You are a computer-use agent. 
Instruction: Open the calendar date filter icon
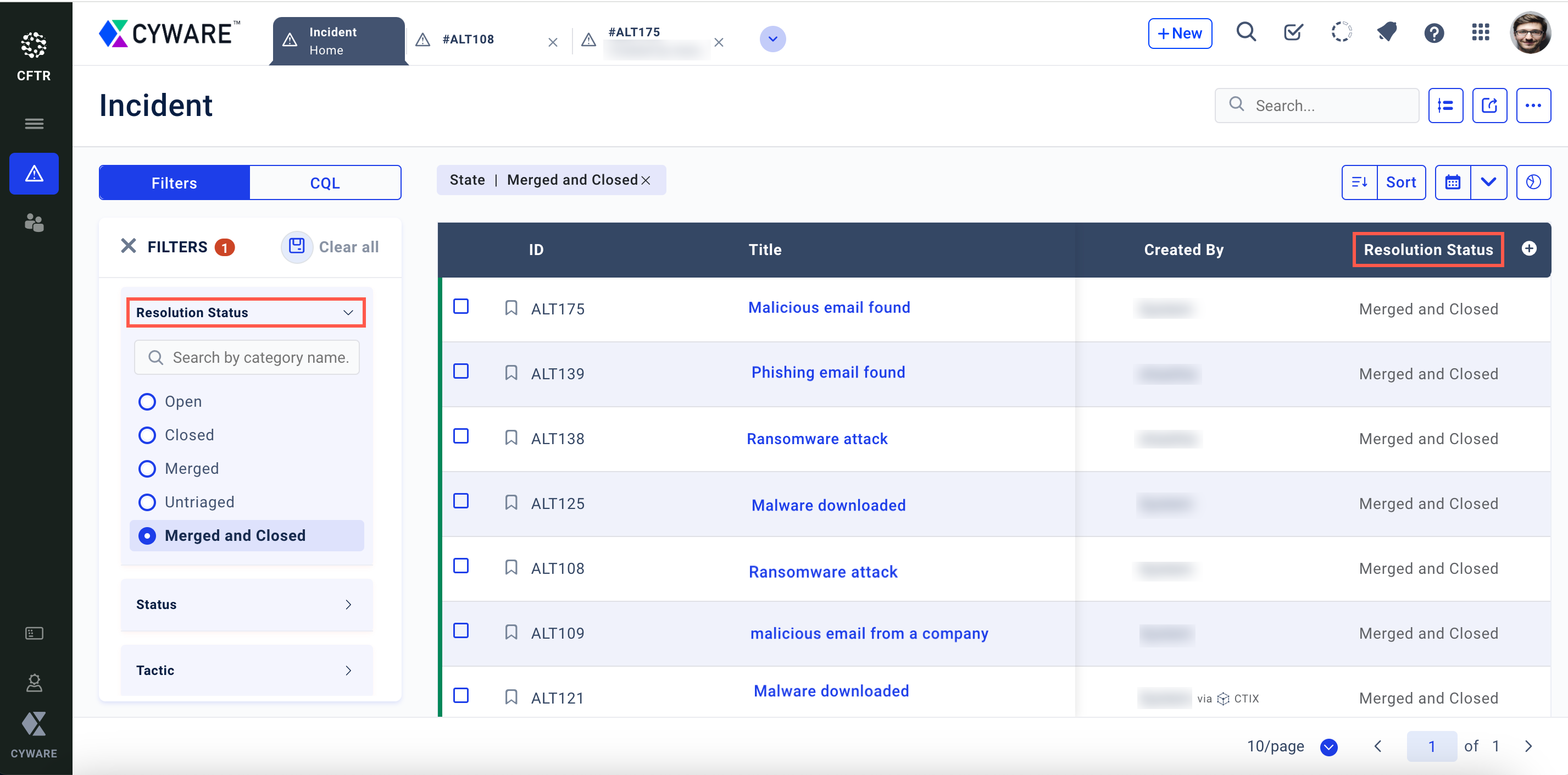[1452, 182]
